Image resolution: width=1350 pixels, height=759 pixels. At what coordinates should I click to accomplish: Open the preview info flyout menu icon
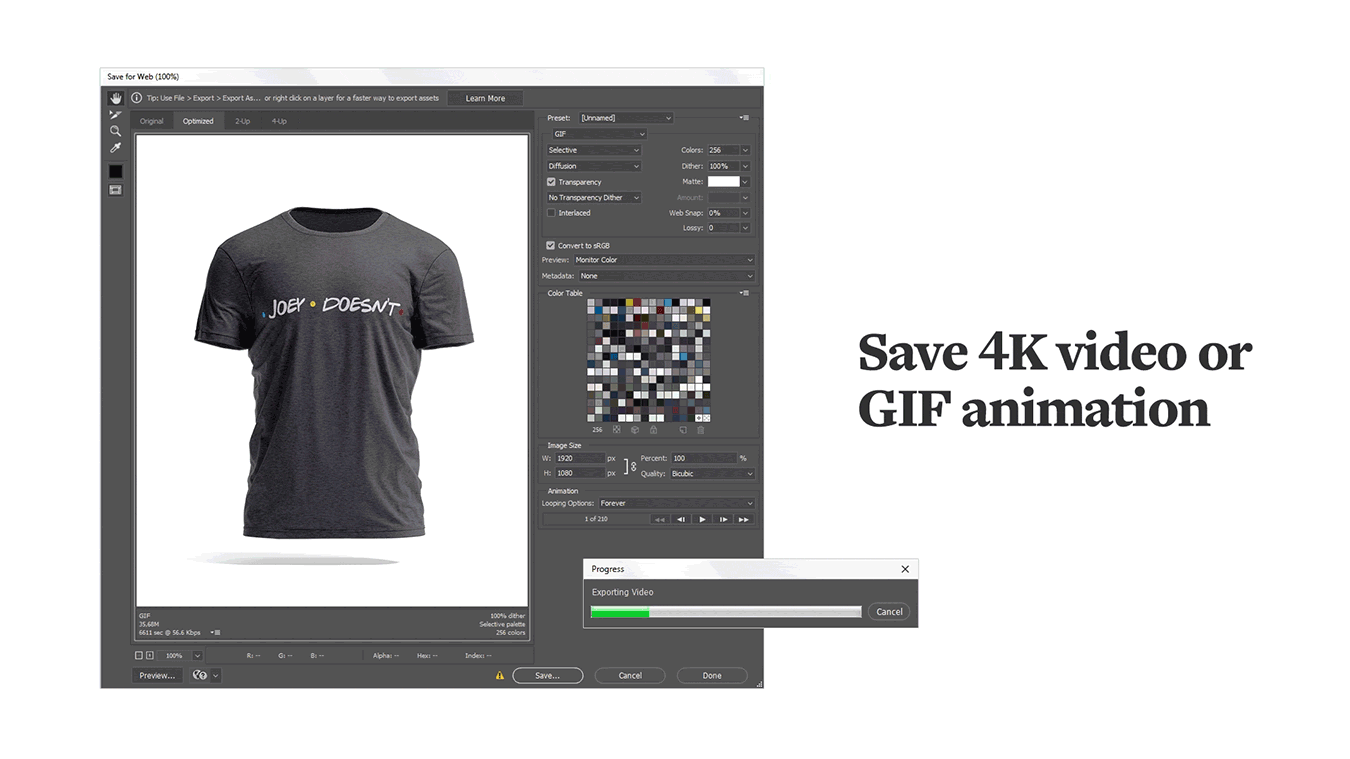coord(216,632)
